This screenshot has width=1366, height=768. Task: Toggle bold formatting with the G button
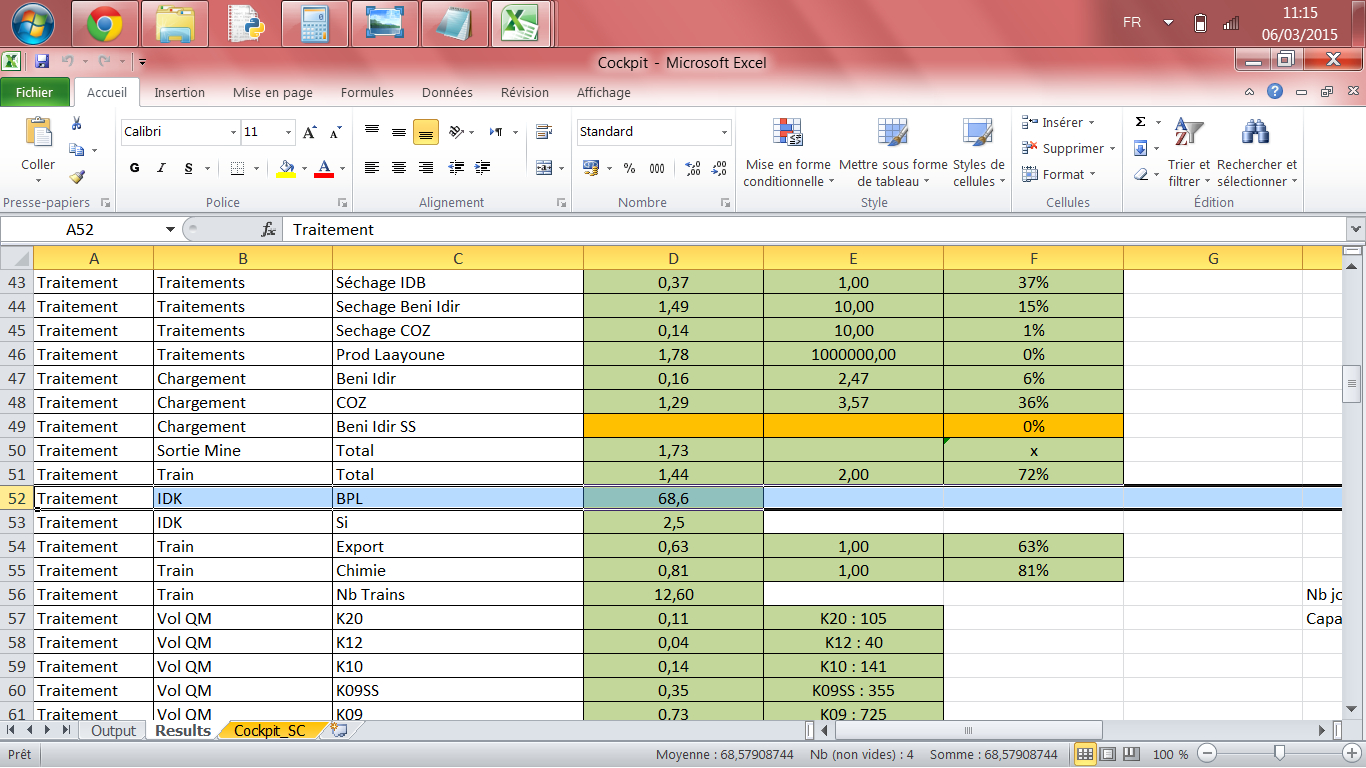133,168
